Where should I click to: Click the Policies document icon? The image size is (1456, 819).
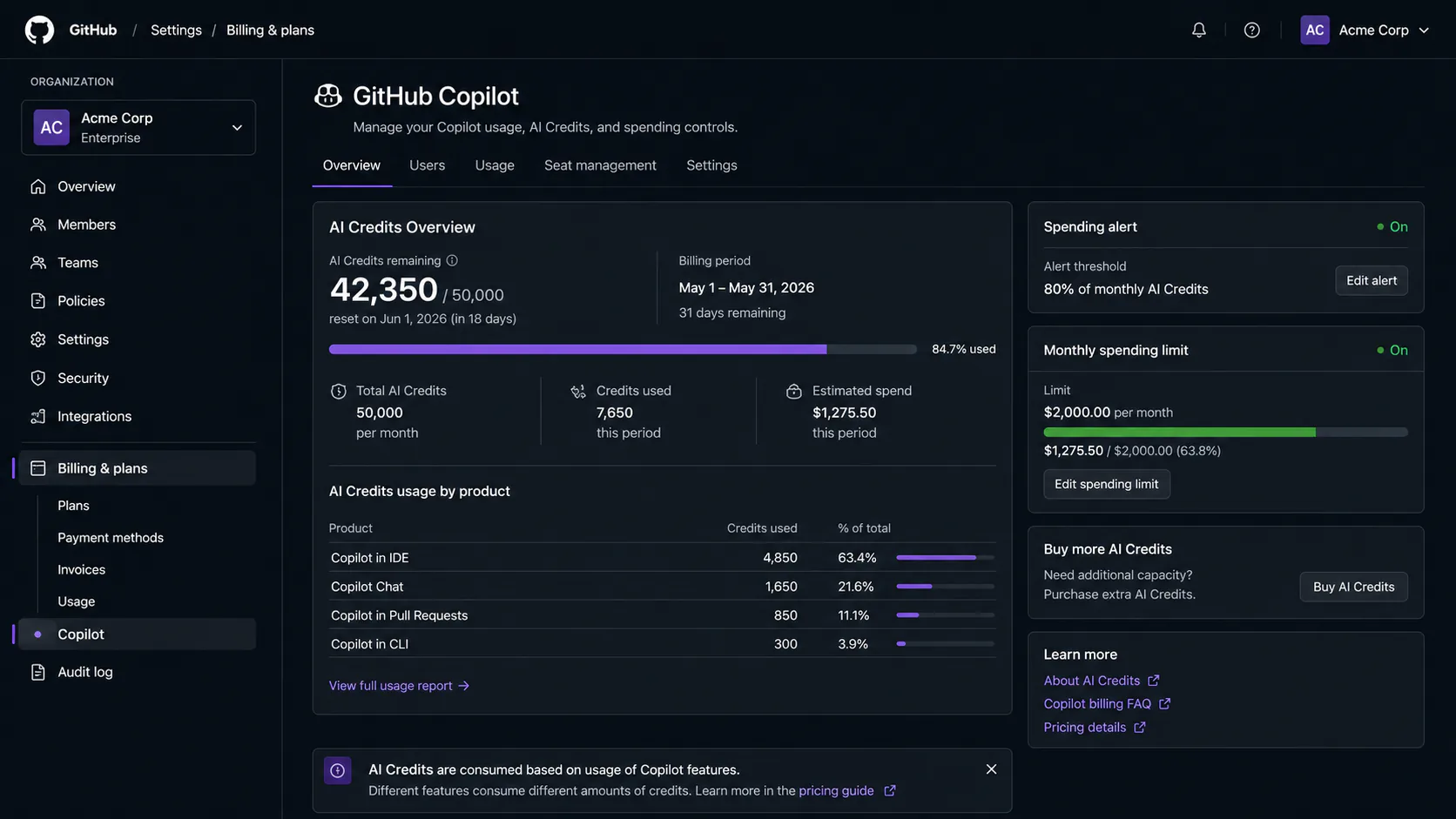point(37,301)
